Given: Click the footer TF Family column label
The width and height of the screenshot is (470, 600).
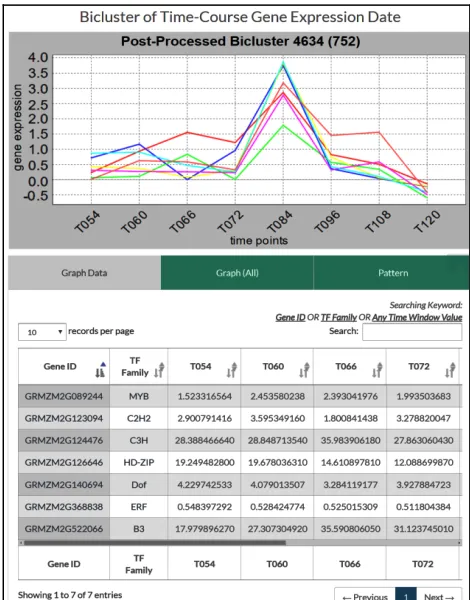Looking at the screenshot, I should pos(139,564).
